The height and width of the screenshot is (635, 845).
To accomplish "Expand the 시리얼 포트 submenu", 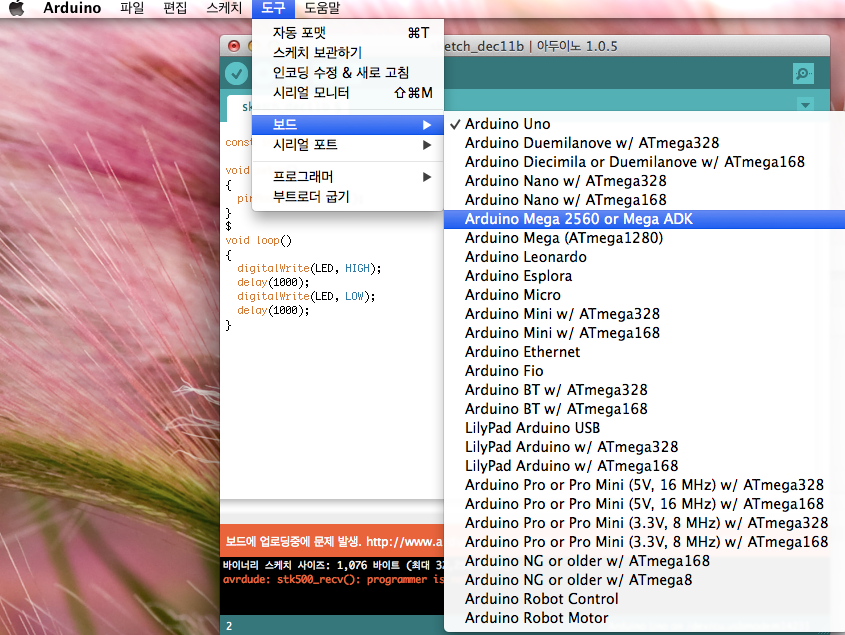I will tap(348, 144).
